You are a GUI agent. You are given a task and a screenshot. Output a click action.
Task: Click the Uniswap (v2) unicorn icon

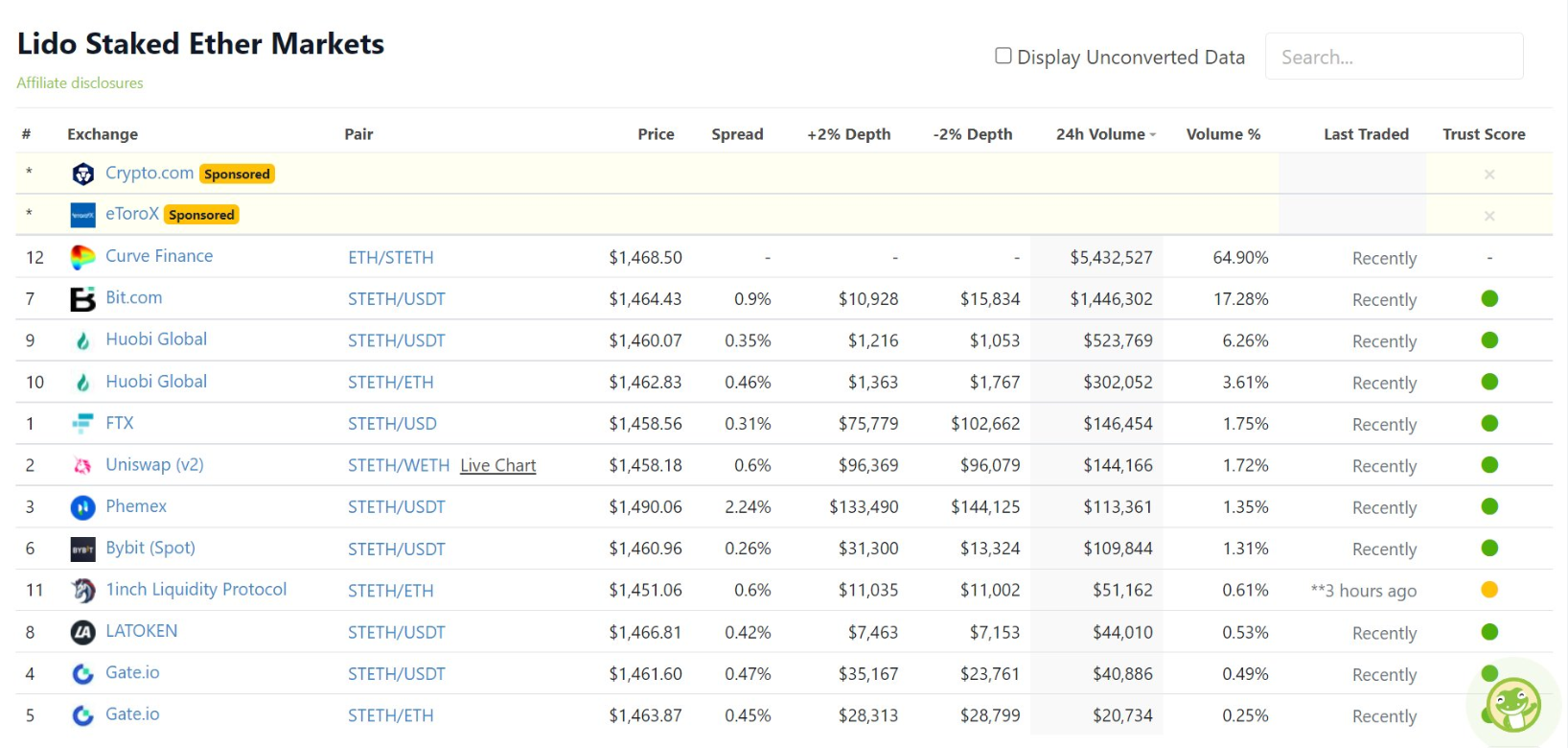pos(83,465)
